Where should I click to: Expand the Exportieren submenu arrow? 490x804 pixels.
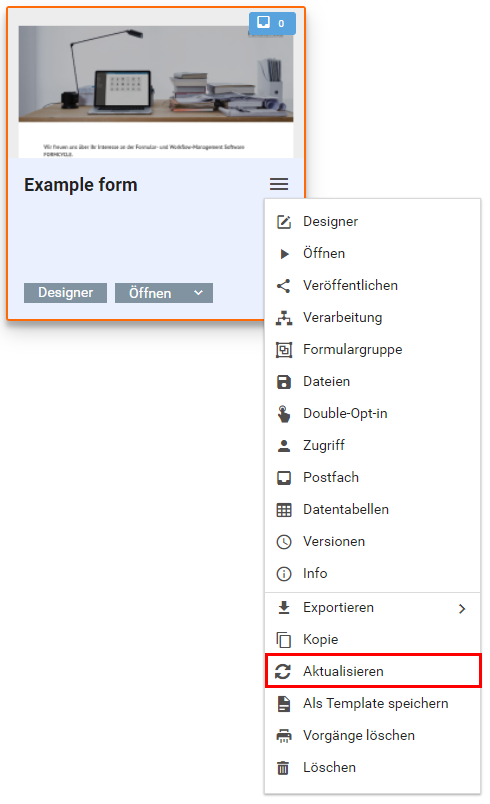coord(462,608)
